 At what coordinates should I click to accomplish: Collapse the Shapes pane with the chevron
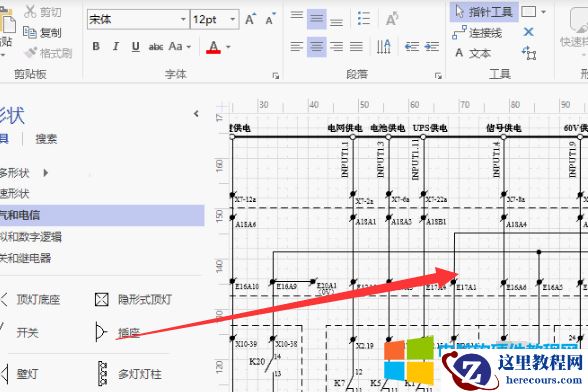pyautogui.click(x=196, y=113)
